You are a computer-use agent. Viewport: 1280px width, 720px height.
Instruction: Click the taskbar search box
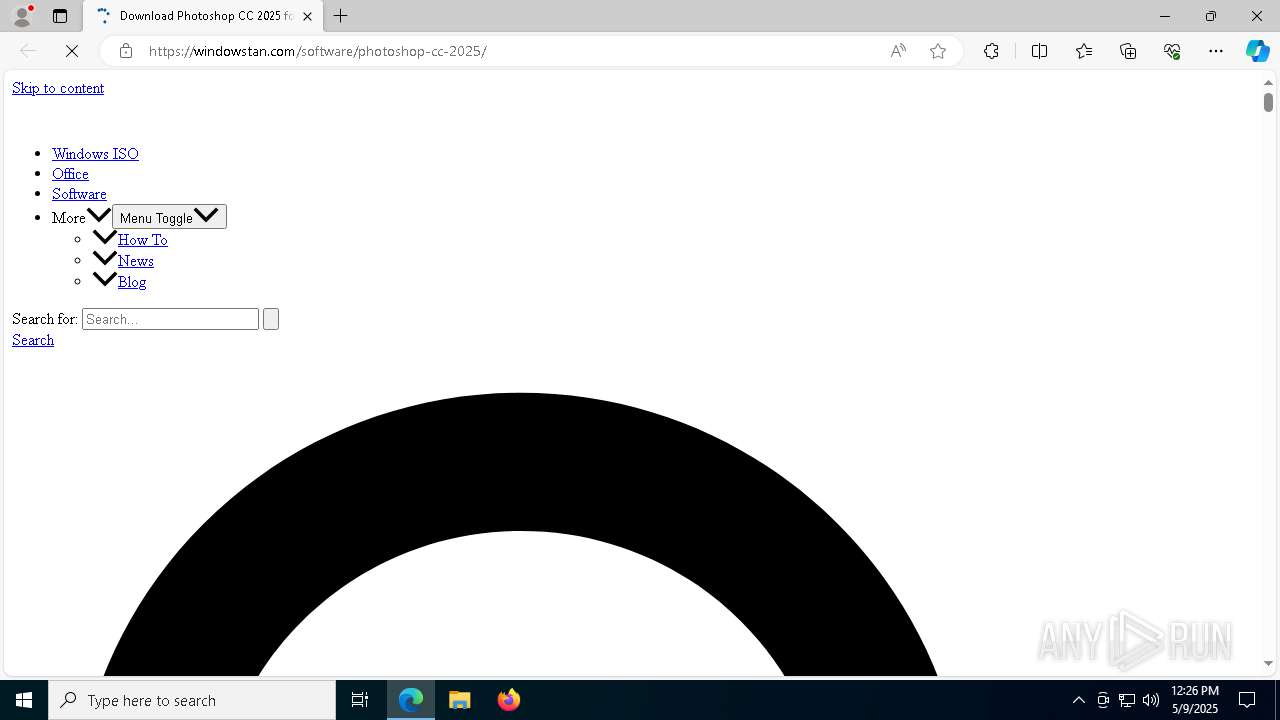point(192,700)
